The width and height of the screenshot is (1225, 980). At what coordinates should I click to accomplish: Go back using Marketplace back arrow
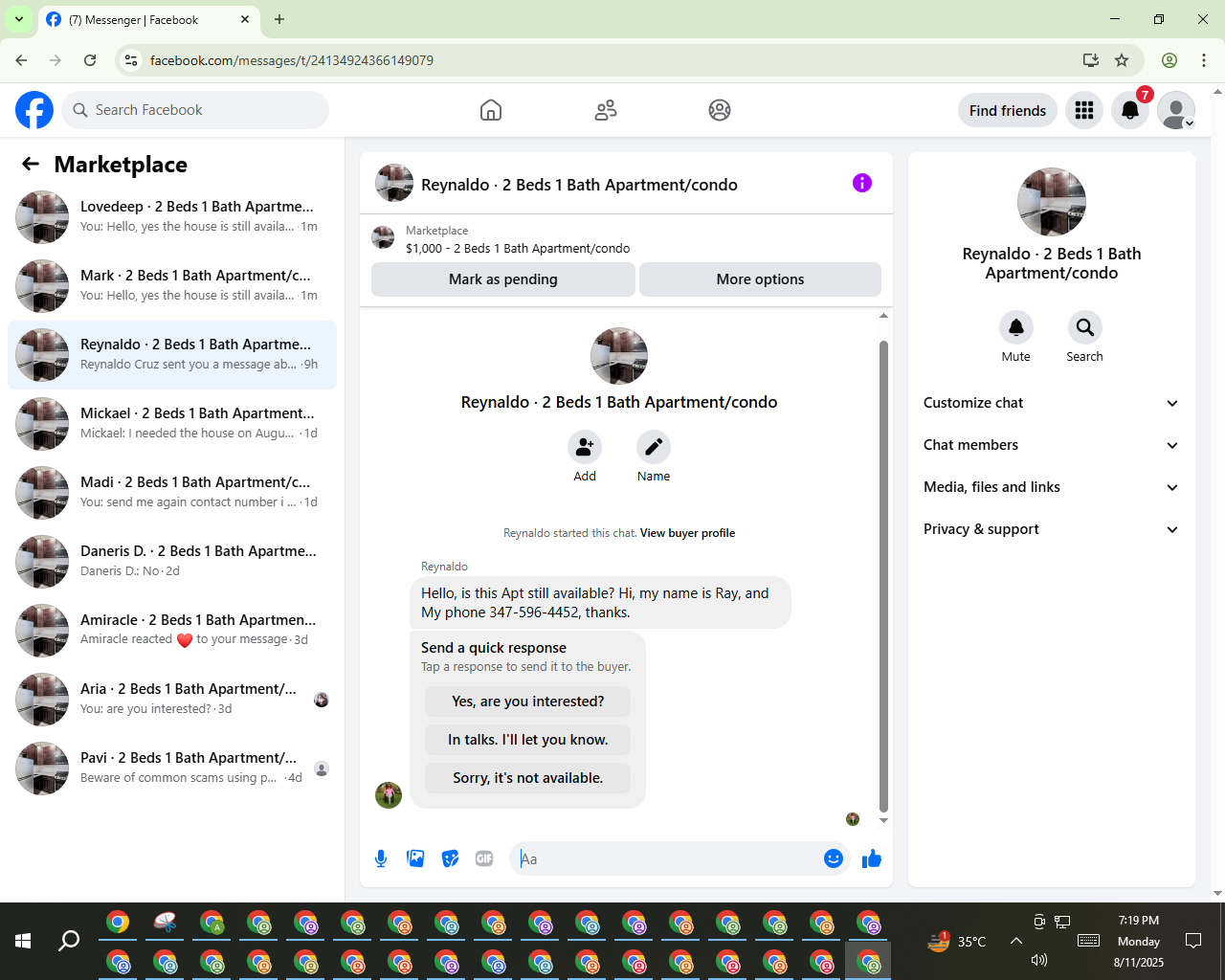31,165
